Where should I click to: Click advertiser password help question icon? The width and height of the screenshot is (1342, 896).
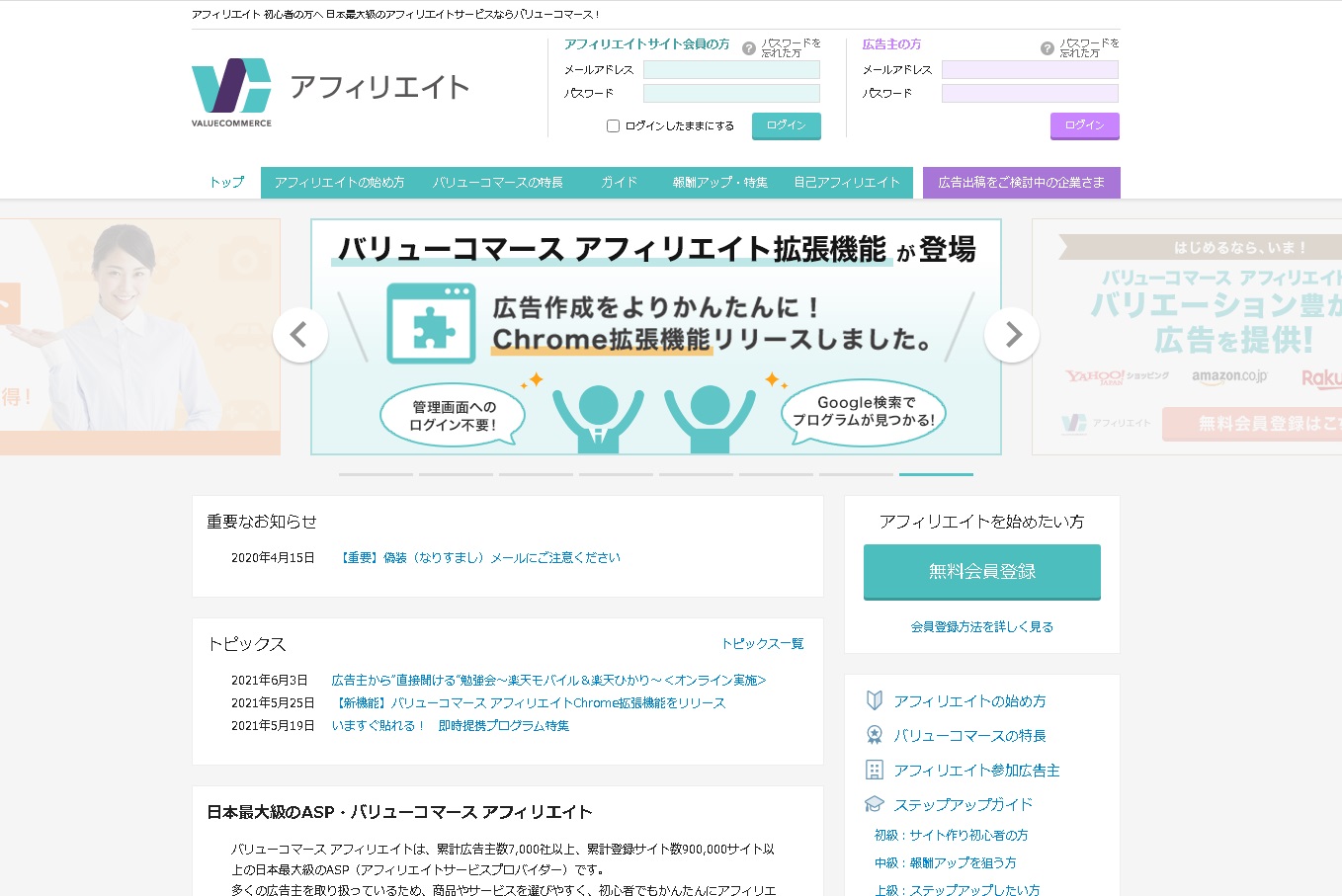click(1048, 48)
